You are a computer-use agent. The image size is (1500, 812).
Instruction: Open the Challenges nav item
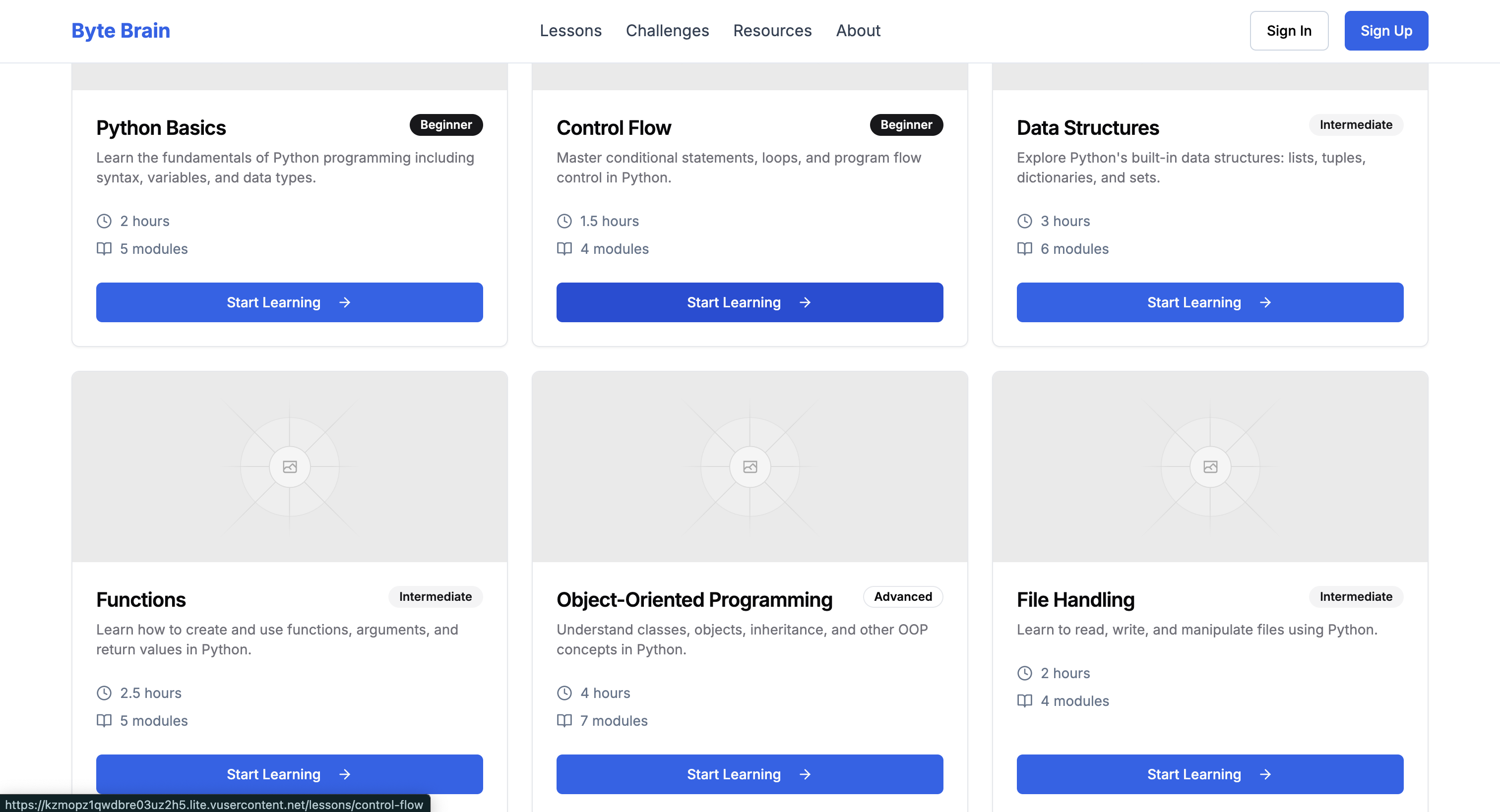(x=667, y=31)
